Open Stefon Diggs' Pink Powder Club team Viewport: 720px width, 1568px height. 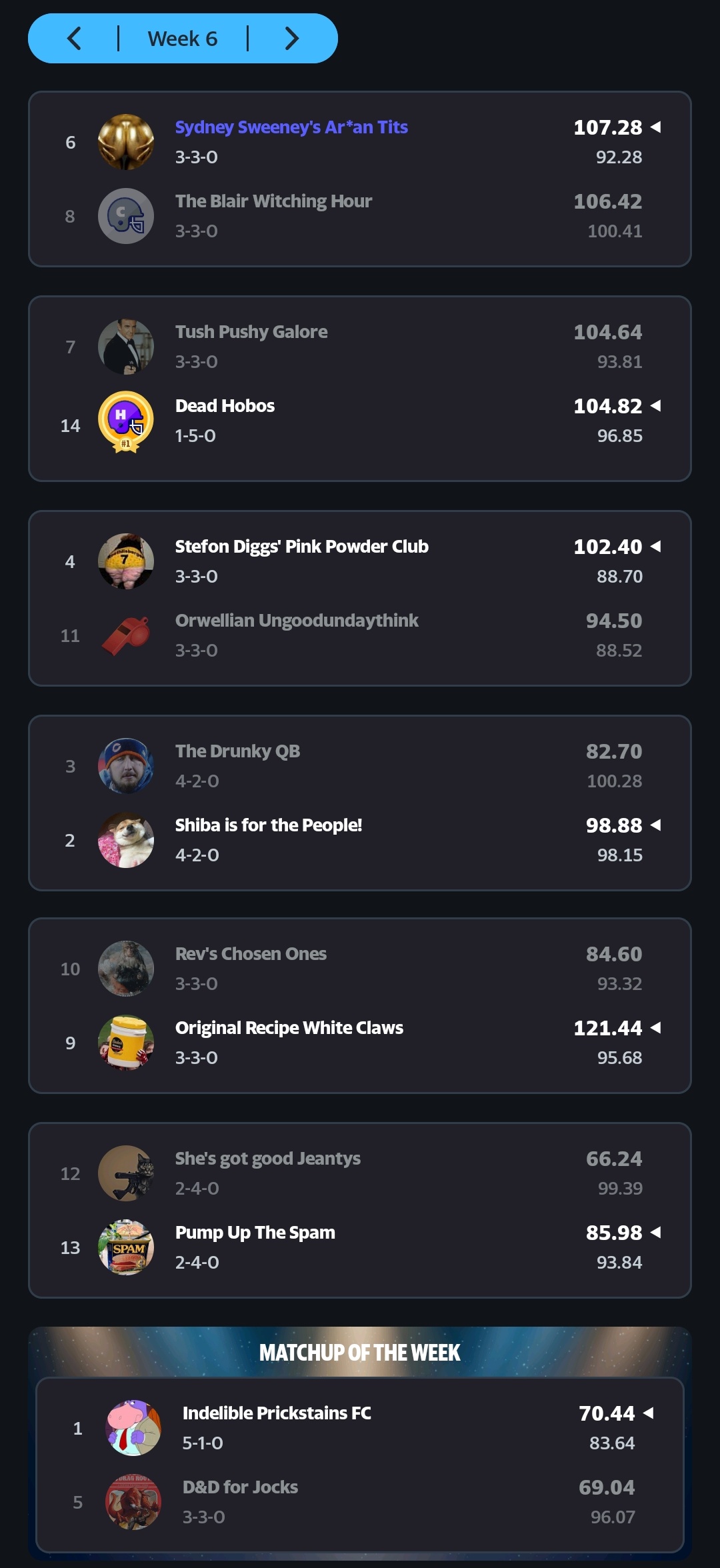301,547
